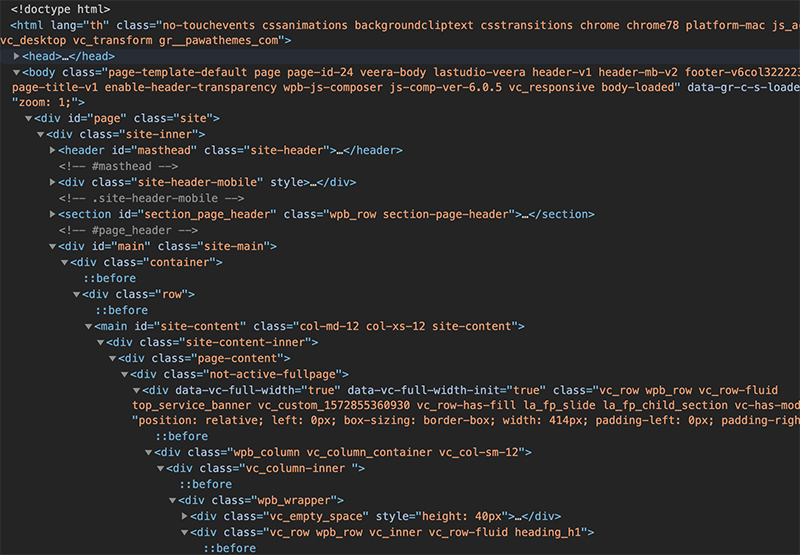Collapse the div class="row" triangle
This screenshot has width=800, height=555.
(77, 294)
